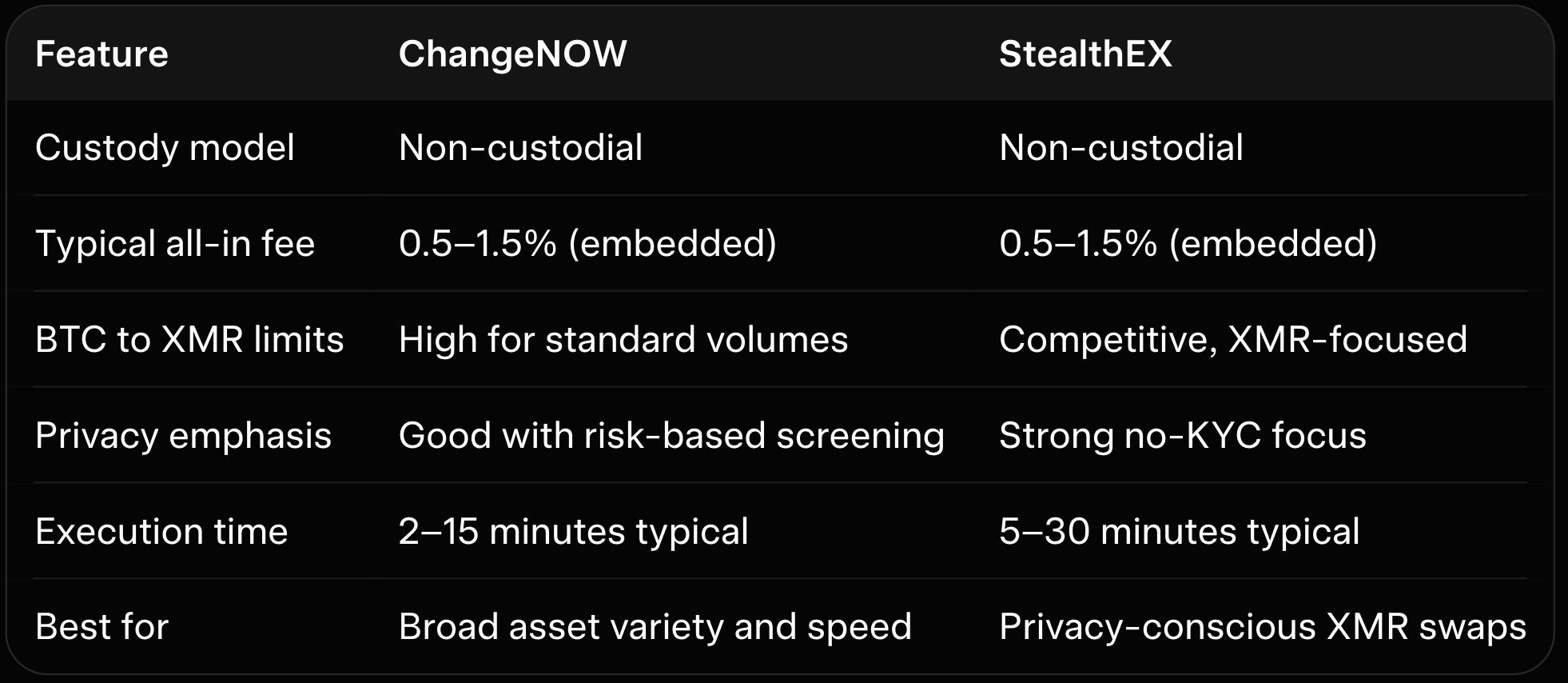Select the Execution time row label
Screen dimensions: 1568x683
coord(161,532)
